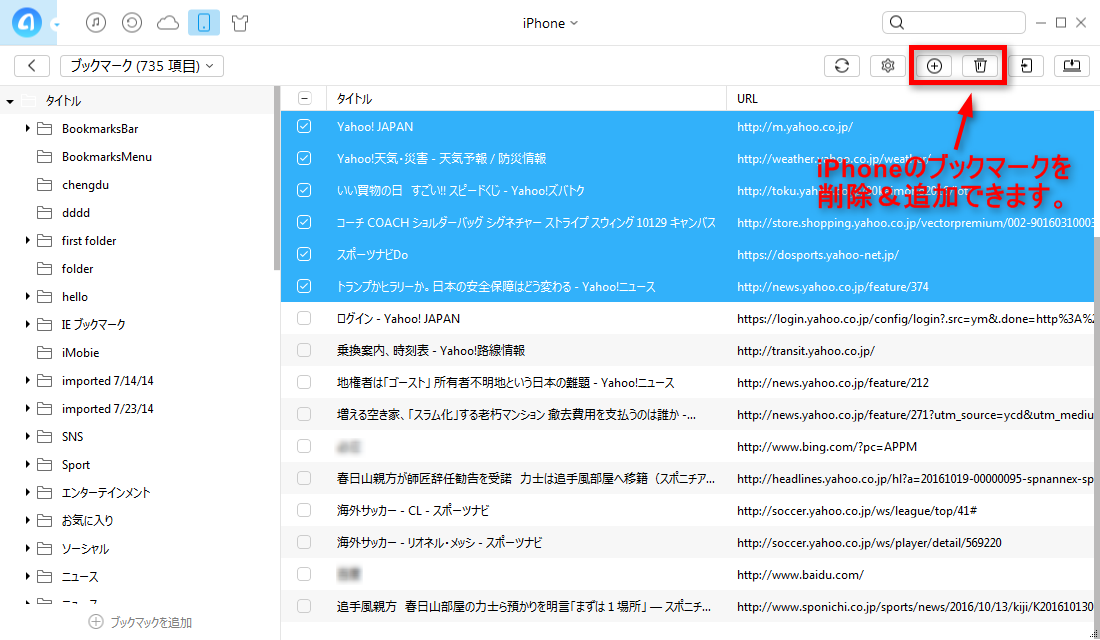
Task: Click the chengdu folder icon
Action: point(44,185)
